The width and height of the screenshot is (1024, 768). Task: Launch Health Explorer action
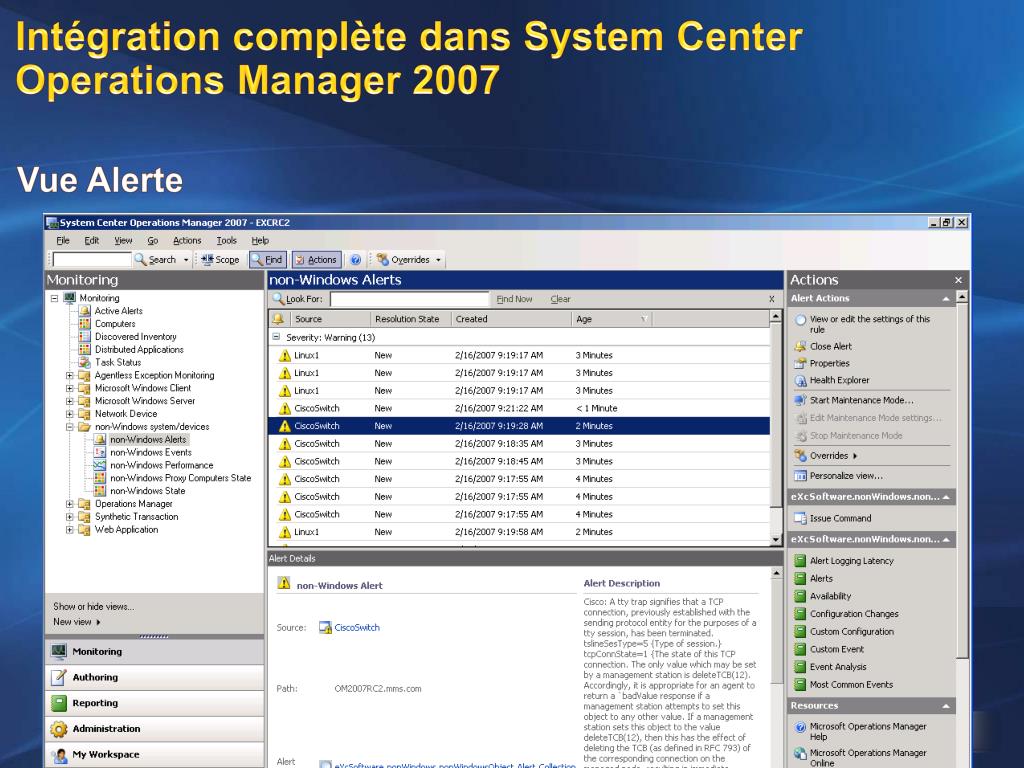tap(839, 380)
